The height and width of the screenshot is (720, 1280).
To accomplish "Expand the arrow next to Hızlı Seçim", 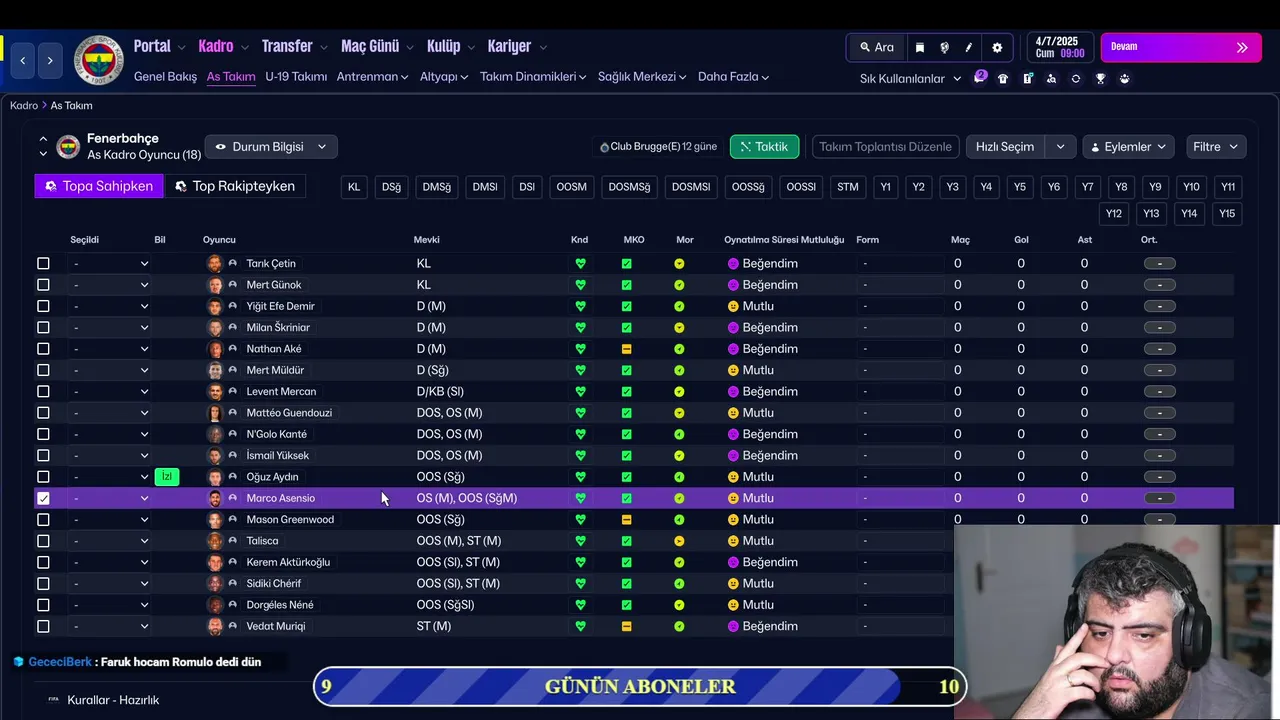I will pos(1060,147).
